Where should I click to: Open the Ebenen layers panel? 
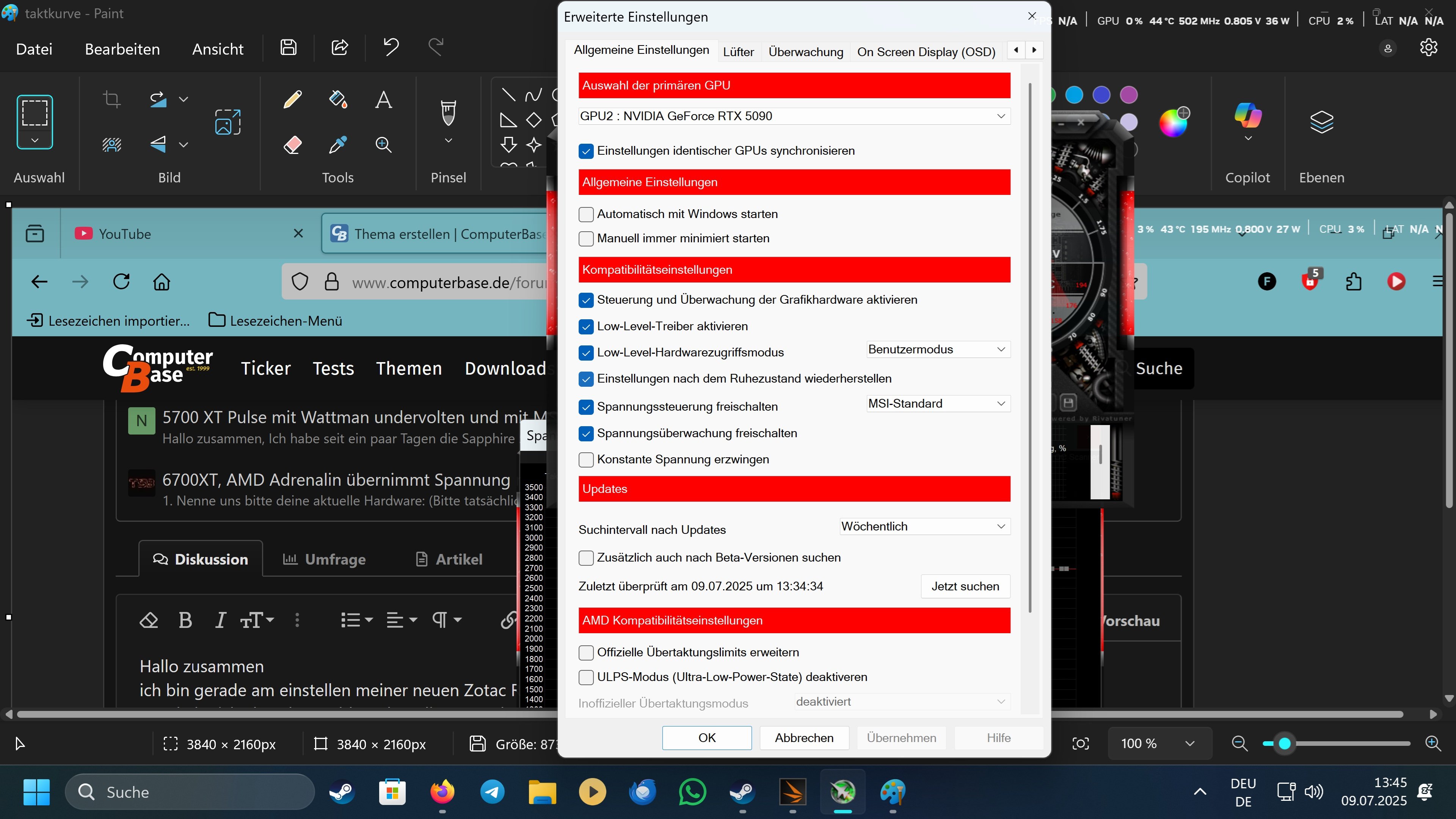coord(1321,121)
